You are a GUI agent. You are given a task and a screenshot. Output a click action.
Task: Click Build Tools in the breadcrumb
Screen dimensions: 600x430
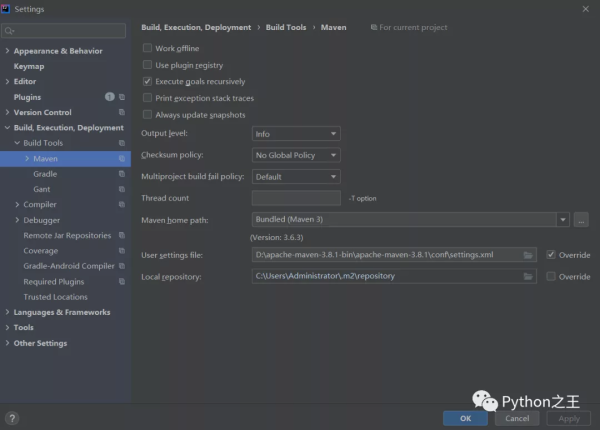tap(288, 28)
